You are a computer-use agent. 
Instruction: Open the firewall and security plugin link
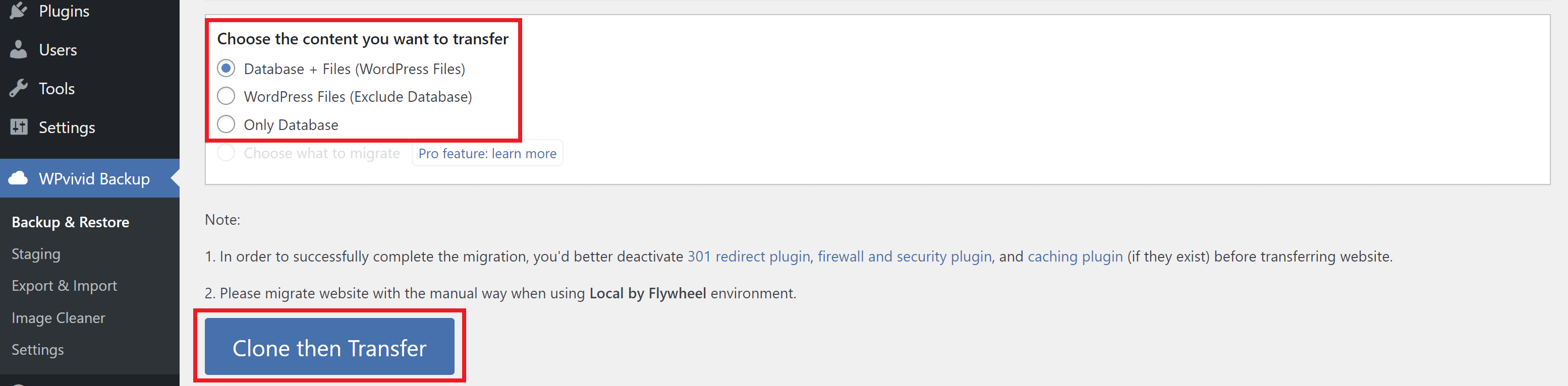coord(905,256)
